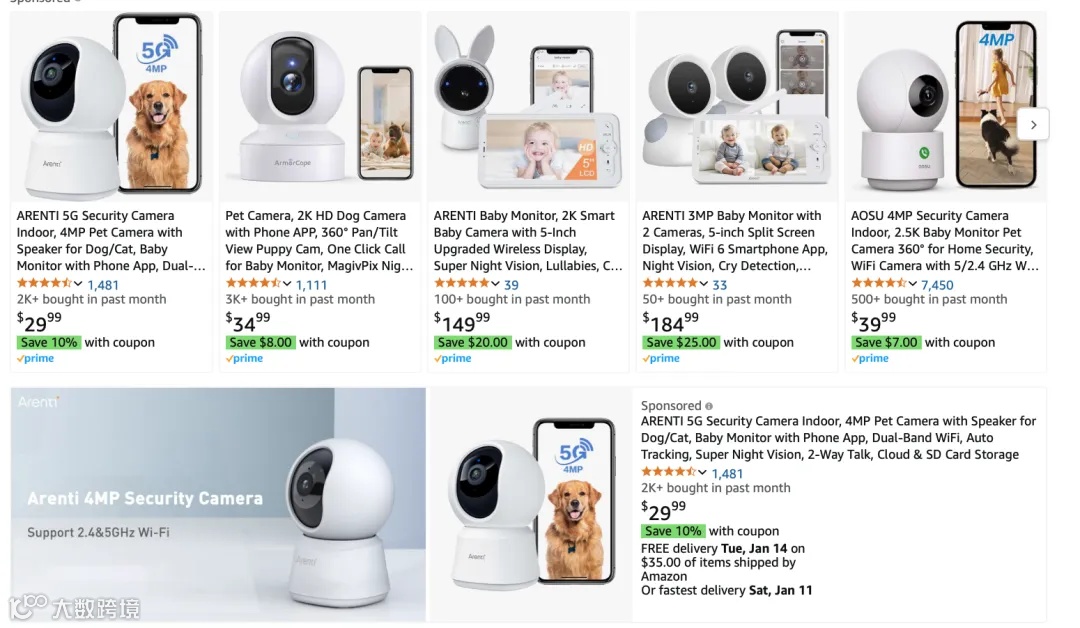Clip the Save 10% coupon on first product
Image resolution: width=1080 pixels, height=628 pixels.
(x=48, y=342)
